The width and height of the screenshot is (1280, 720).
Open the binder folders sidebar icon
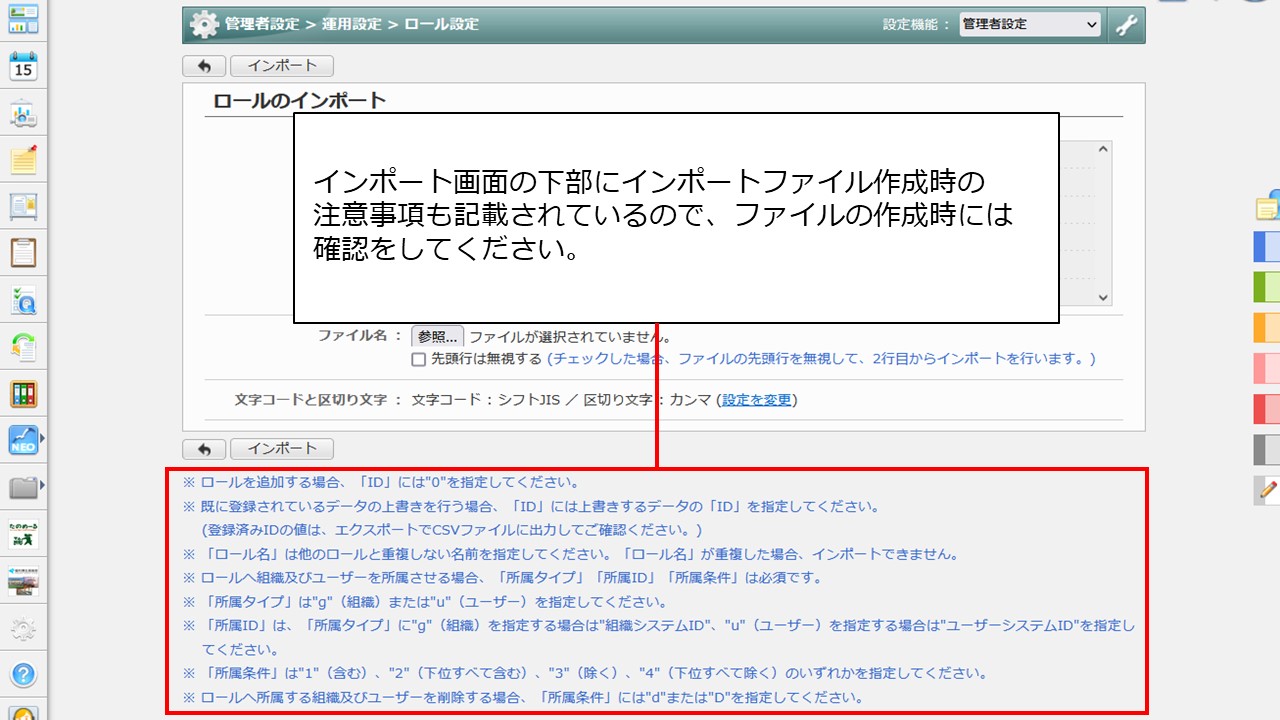[23, 394]
